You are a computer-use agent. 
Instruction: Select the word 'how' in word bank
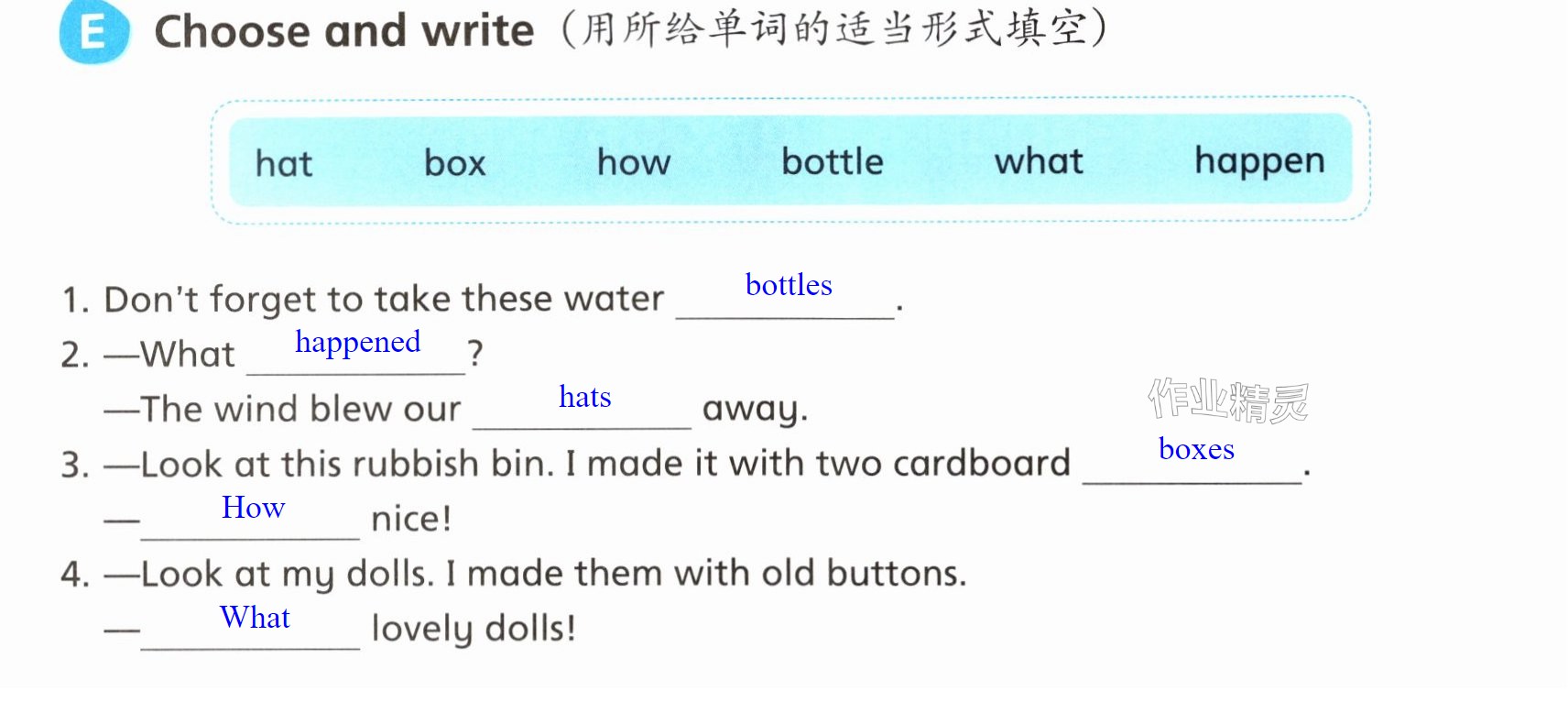(634, 162)
